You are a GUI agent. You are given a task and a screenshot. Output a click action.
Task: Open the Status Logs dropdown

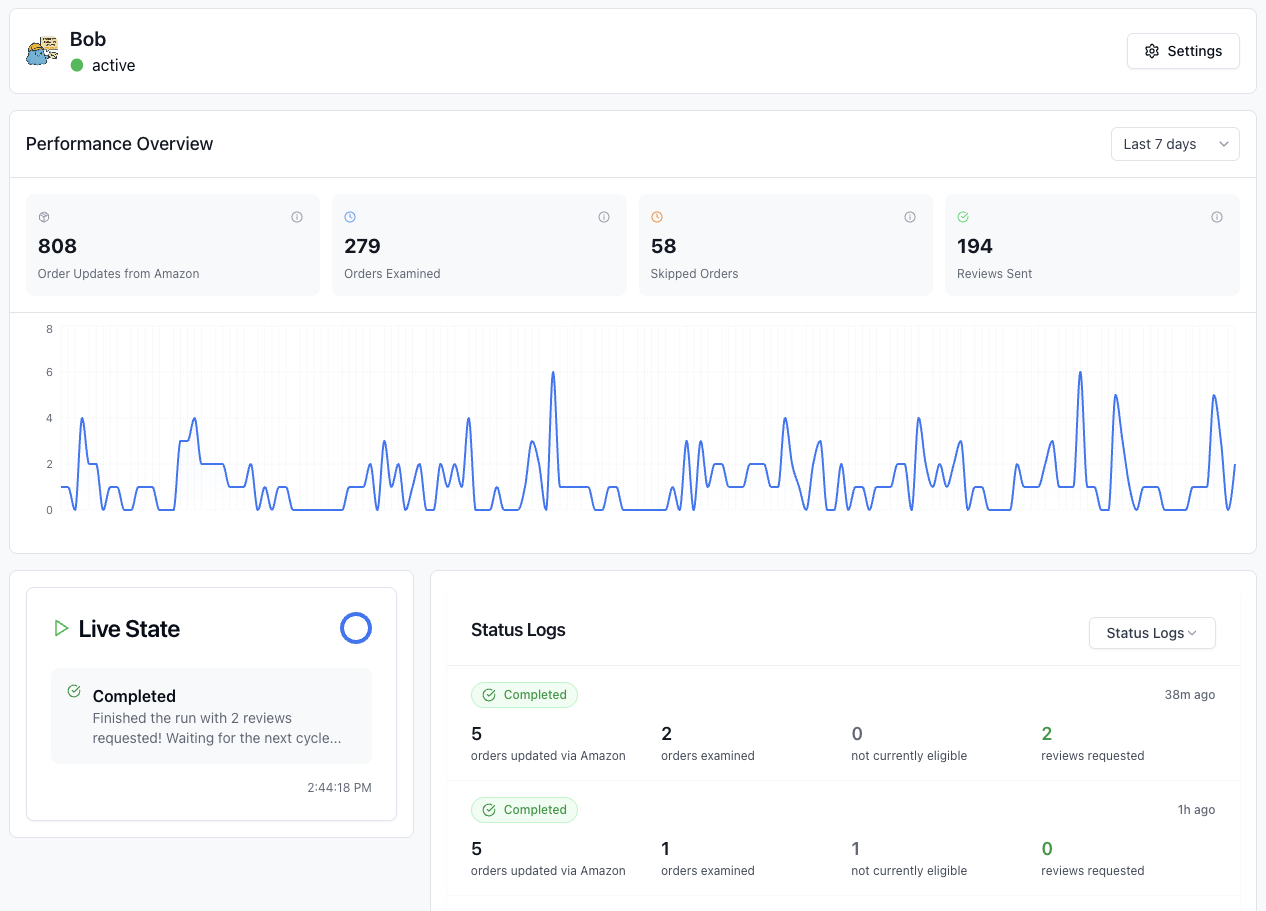[1152, 633]
